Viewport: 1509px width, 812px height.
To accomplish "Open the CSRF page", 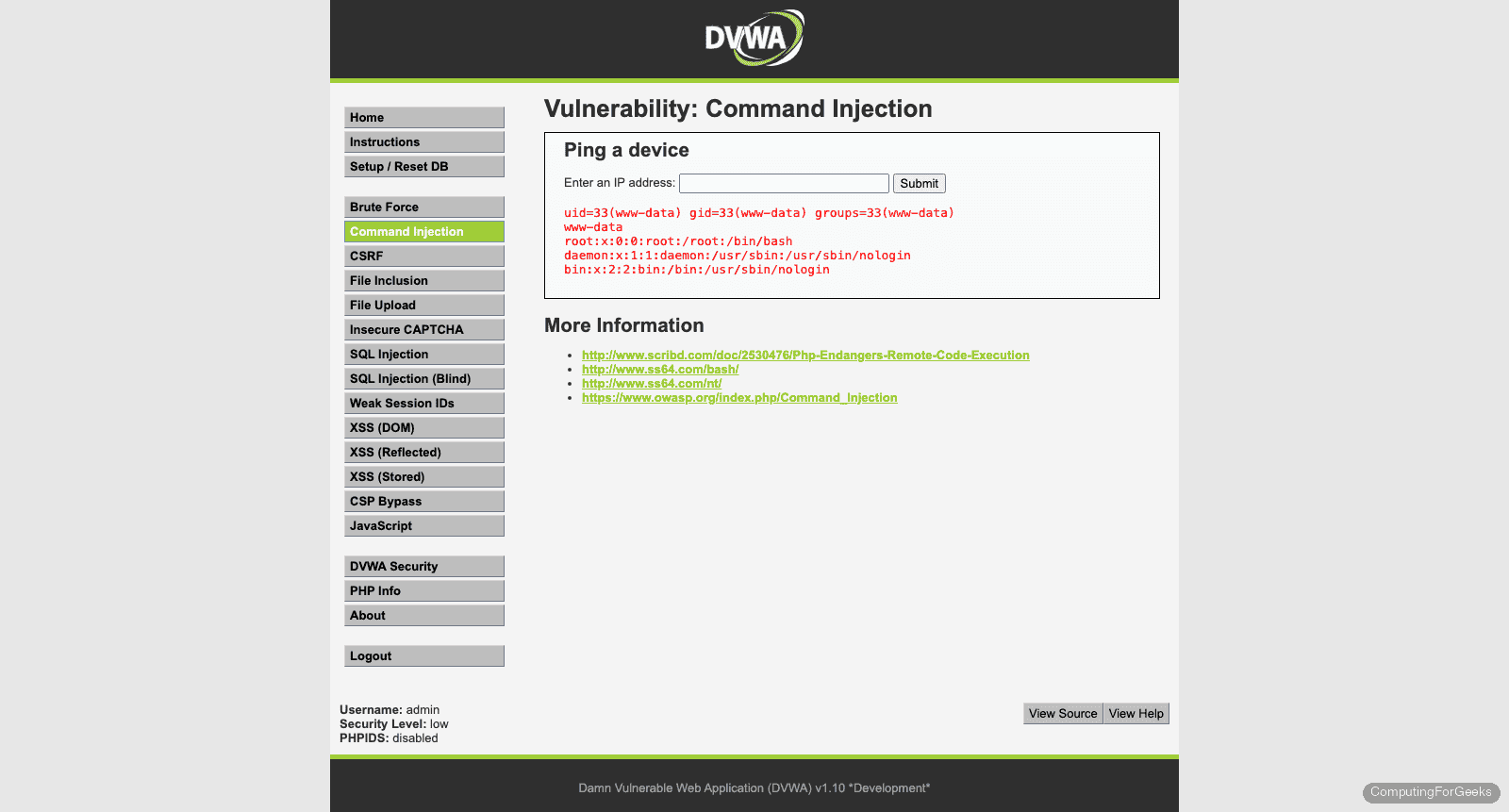I will coord(424,257).
